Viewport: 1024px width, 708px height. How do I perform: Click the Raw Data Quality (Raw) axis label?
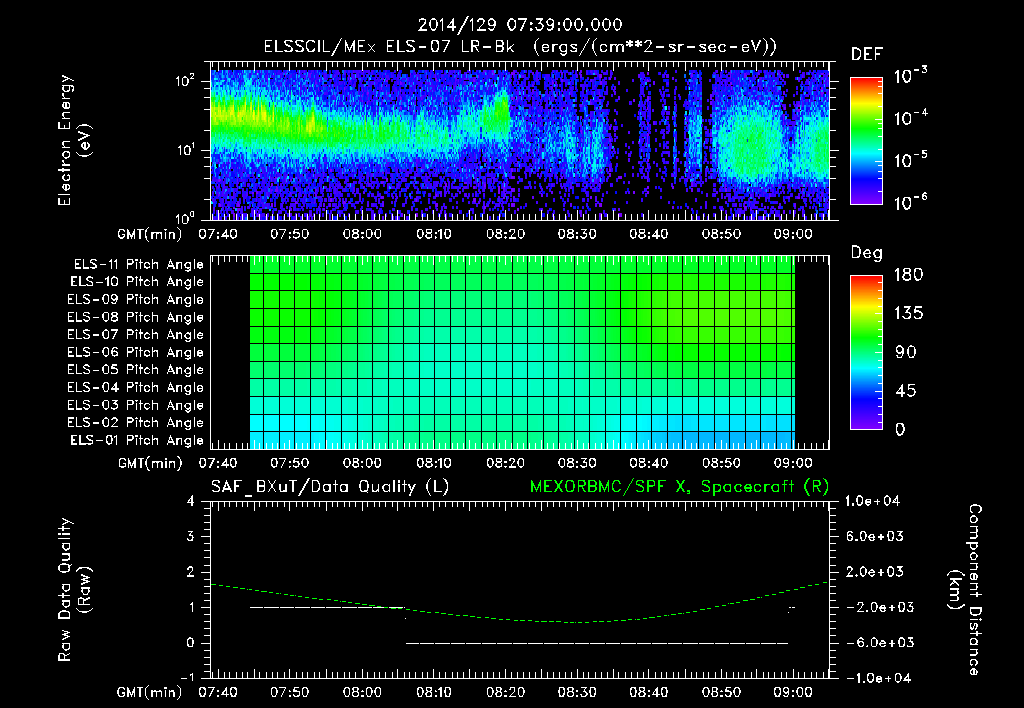coord(74,590)
